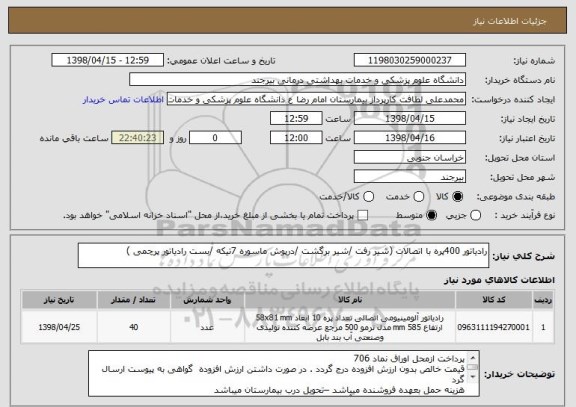
Task: Click the شماره نیاز number field
Action: (410, 60)
